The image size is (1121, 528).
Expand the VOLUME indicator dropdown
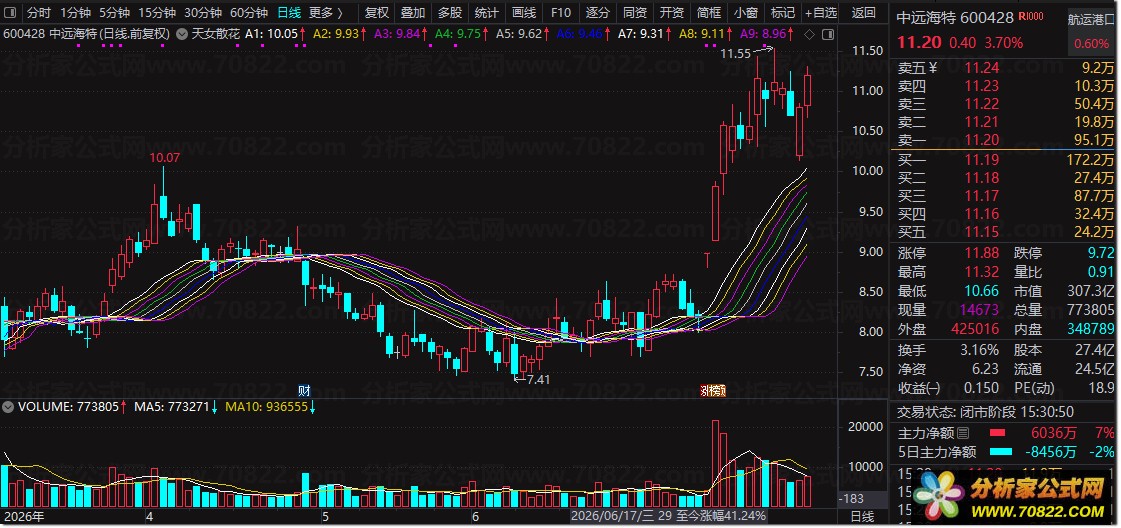tap(9, 407)
